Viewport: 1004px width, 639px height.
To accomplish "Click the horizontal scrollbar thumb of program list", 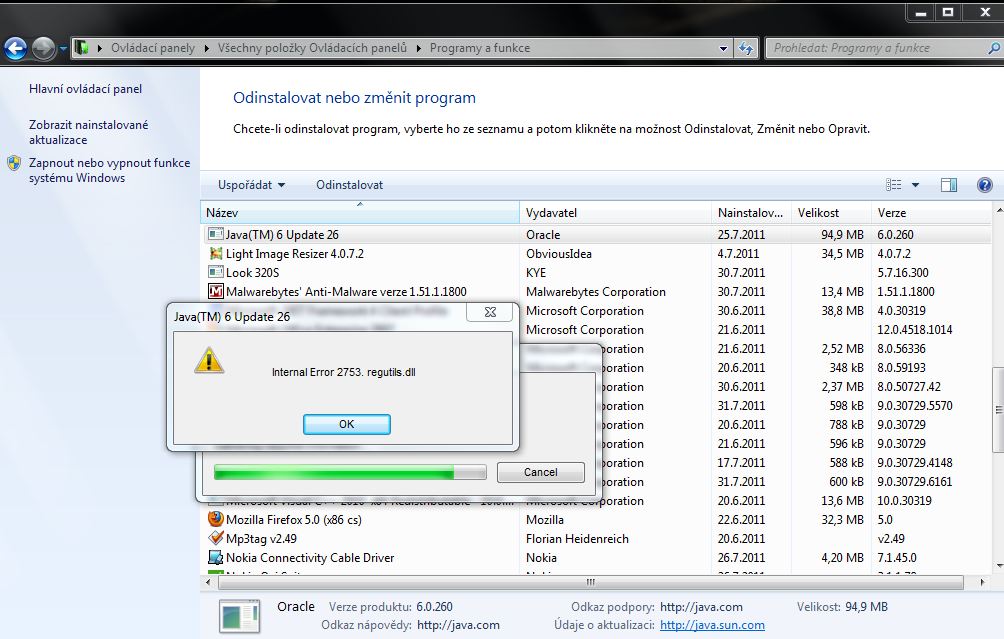I will (x=591, y=582).
